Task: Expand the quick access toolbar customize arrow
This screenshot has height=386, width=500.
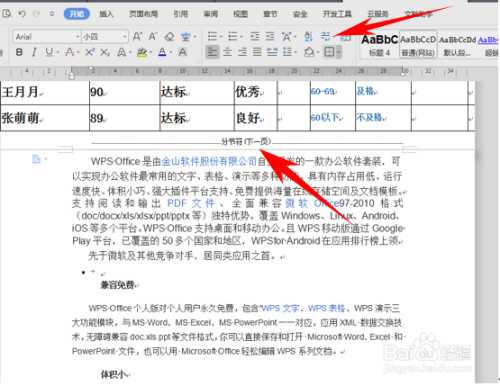Action: 52,14
